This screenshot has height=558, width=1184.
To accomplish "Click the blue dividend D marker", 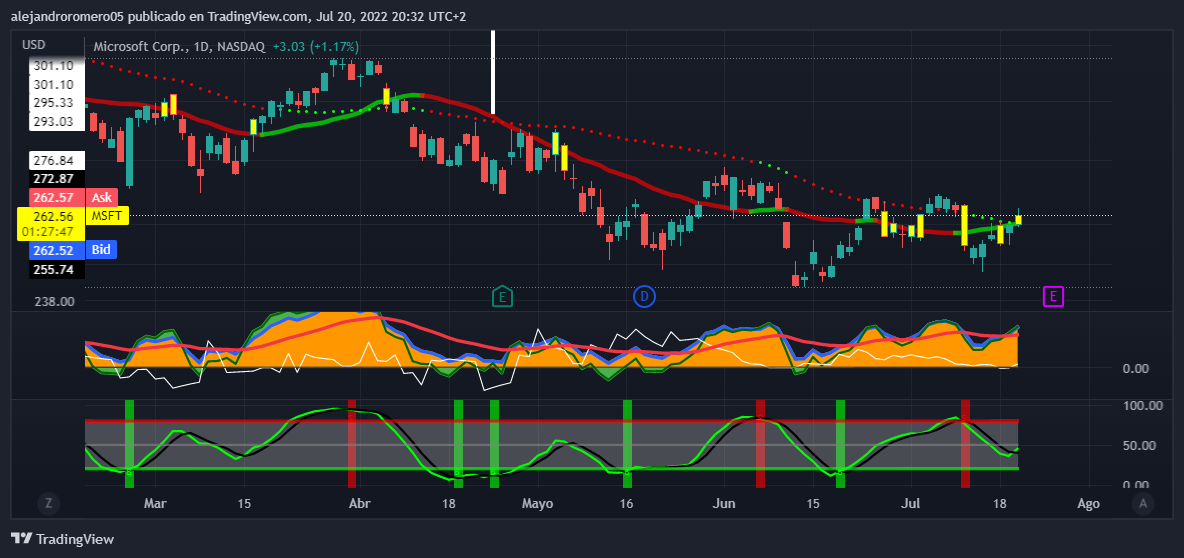I will 644,297.
